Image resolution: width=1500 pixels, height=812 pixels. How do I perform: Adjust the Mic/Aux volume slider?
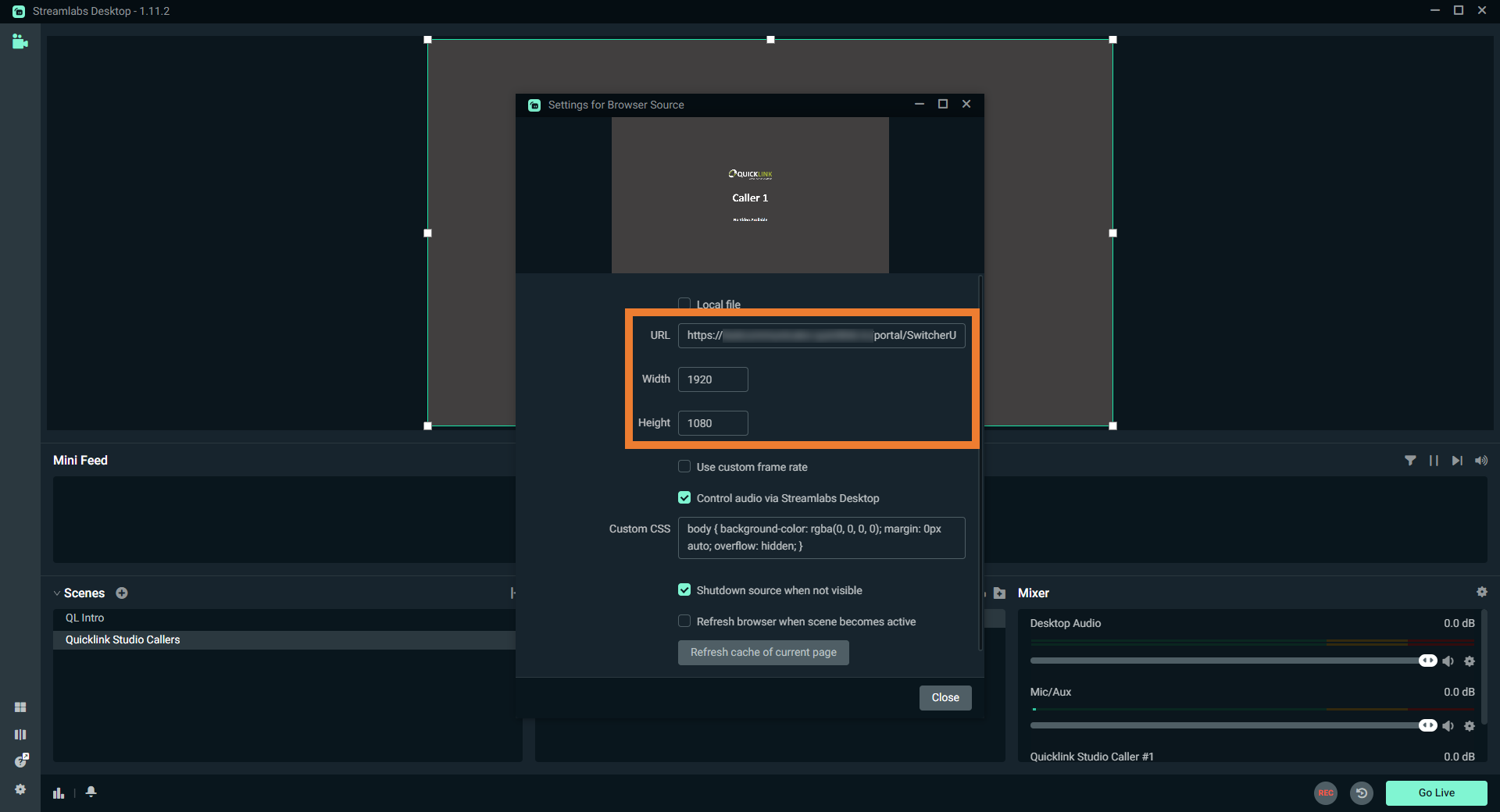coord(1428,725)
